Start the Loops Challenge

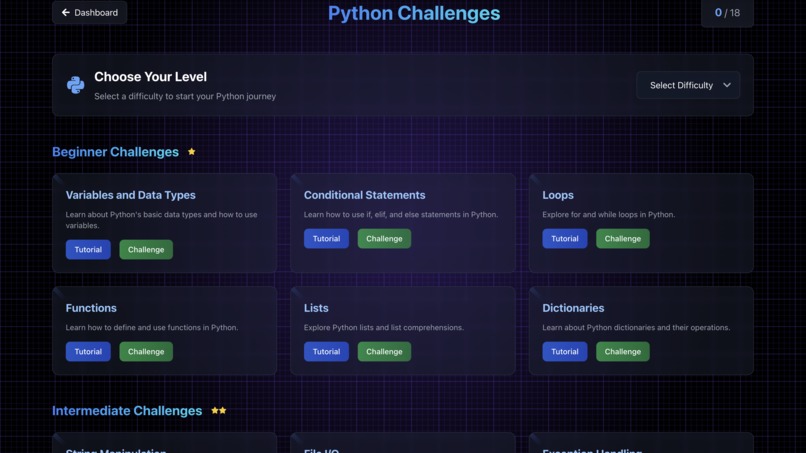point(623,239)
